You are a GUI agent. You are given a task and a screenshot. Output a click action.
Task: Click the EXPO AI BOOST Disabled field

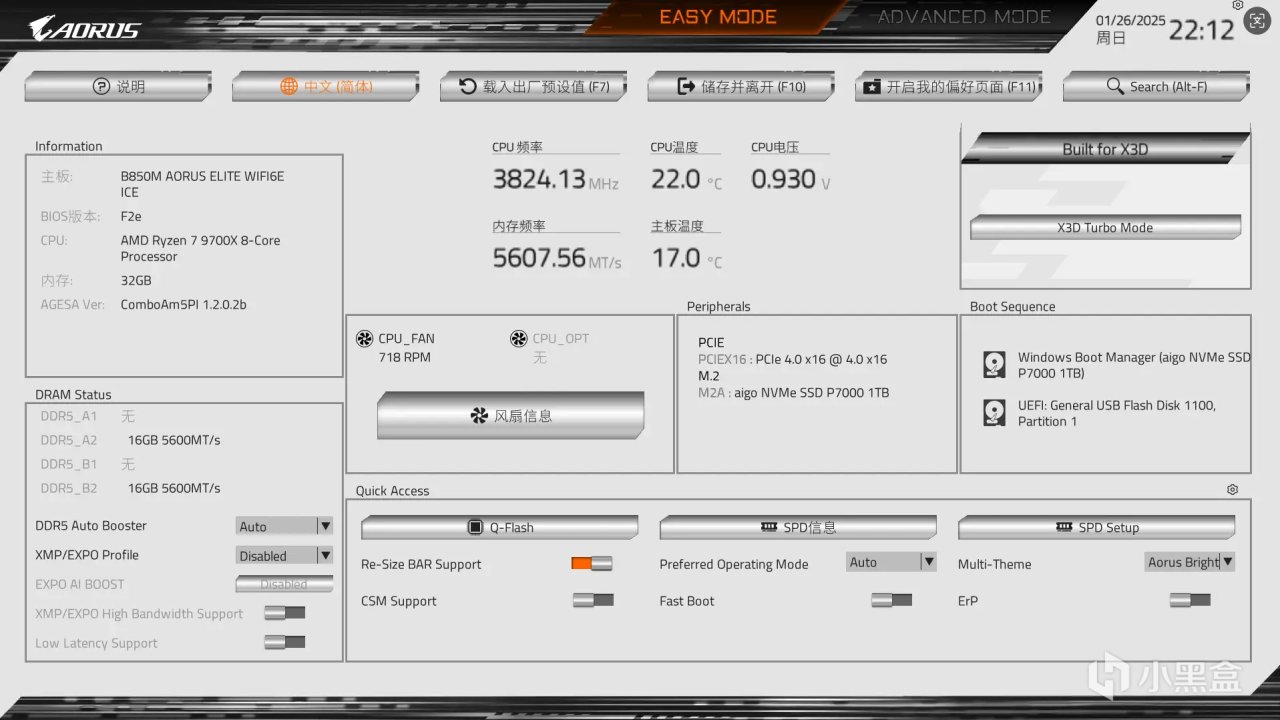(284, 584)
